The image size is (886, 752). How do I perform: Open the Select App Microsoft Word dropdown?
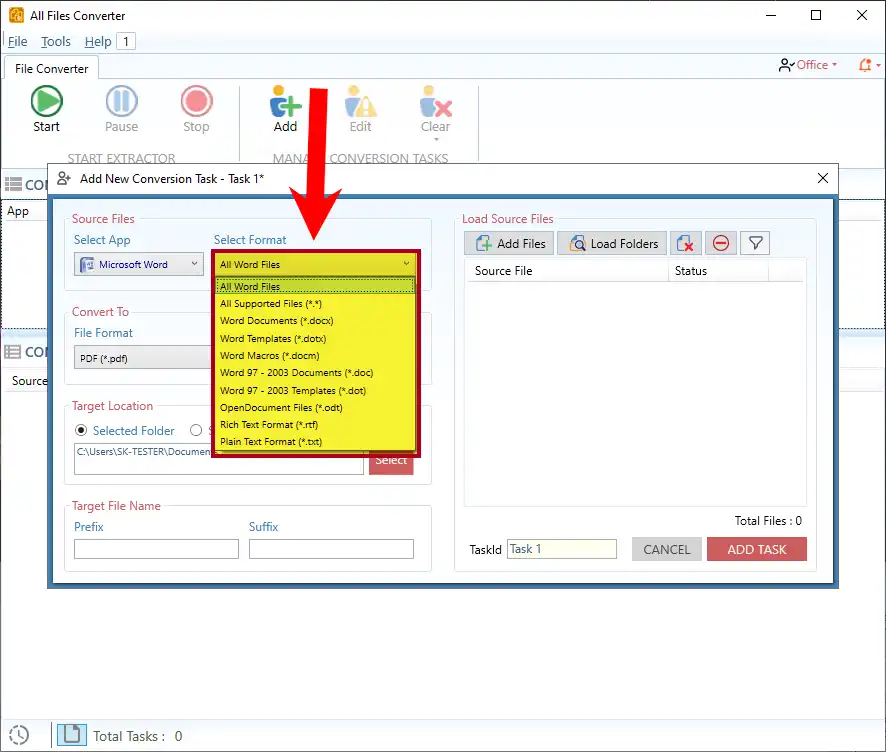click(138, 264)
